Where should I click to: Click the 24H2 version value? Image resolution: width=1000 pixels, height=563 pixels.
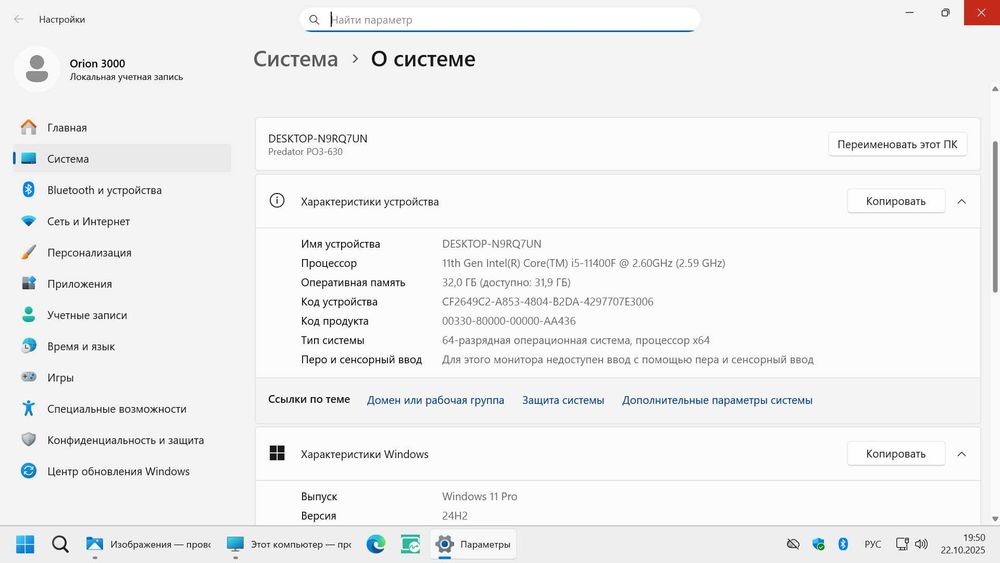[x=455, y=515]
